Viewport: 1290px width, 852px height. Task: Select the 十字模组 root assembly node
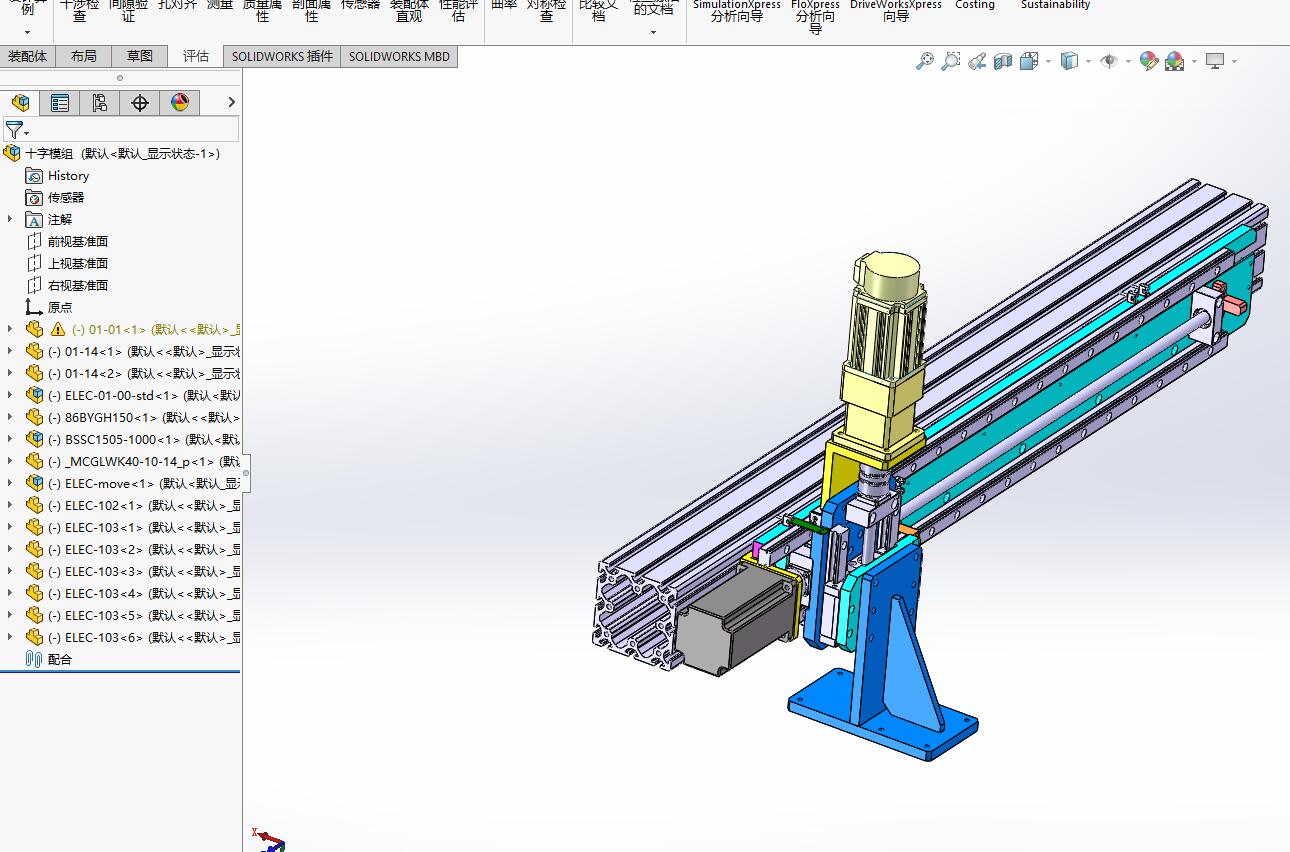(x=121, y=153)
